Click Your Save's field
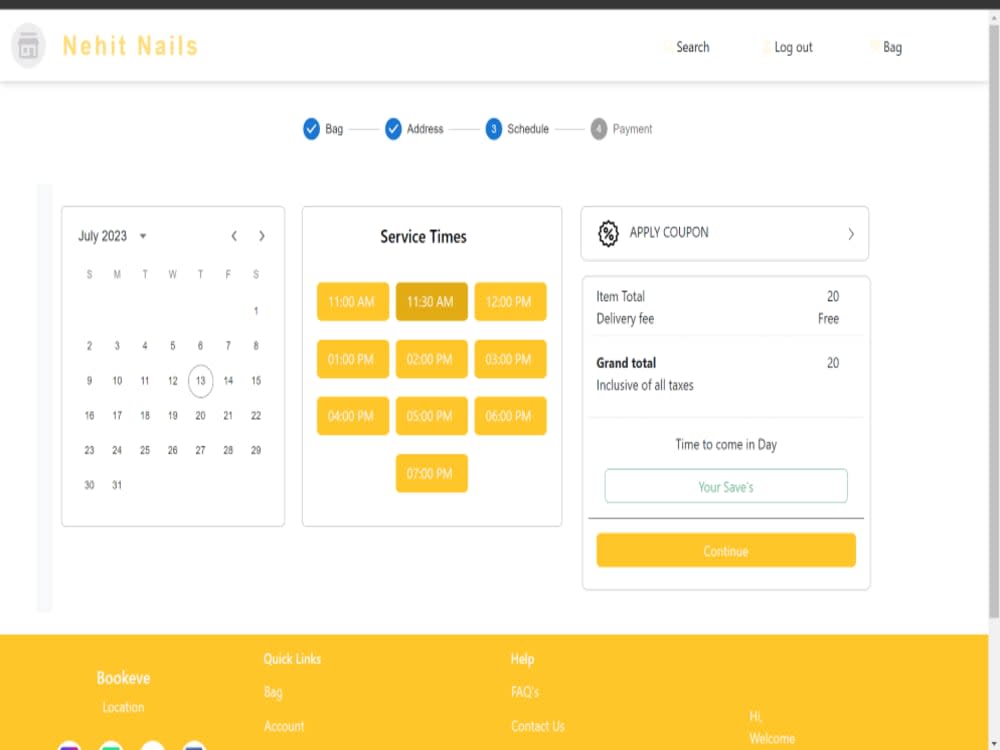The height and width of the screenshot is (750, 1000). tap(726, 486)
